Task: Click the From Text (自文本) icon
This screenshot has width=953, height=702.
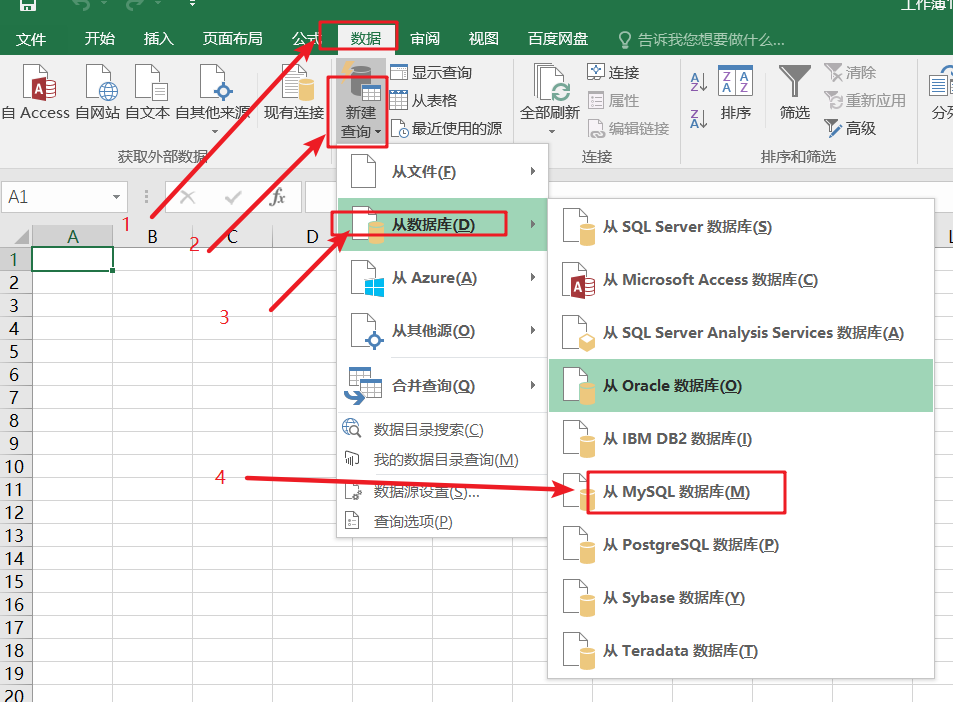Action: tap(151, 82)
